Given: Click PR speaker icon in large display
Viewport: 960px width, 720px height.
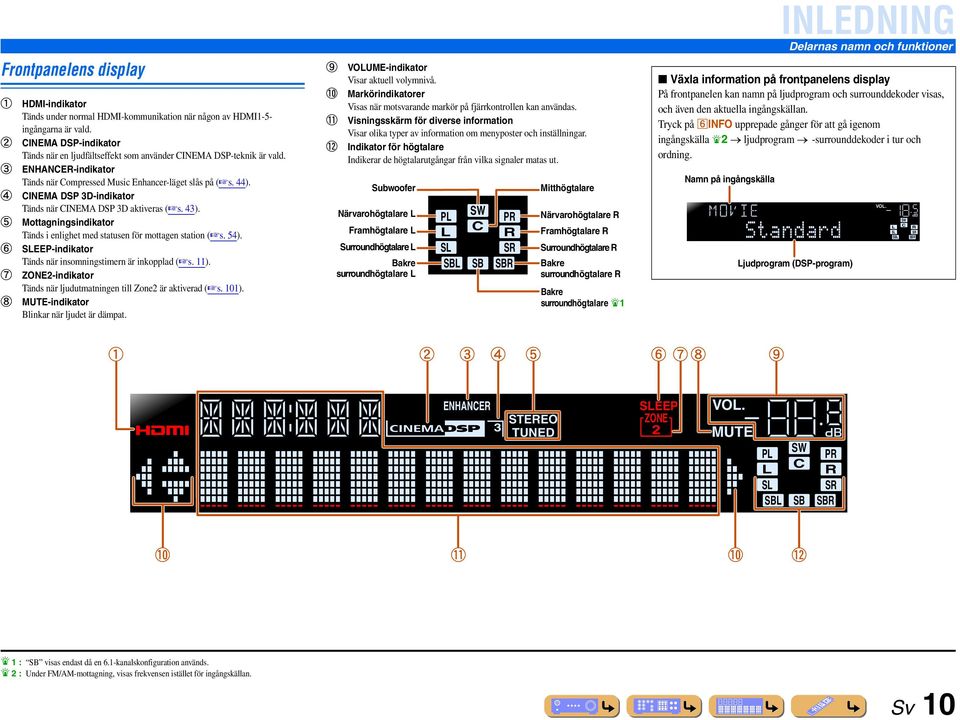Looking at the screenshot, I should point(831,454).
